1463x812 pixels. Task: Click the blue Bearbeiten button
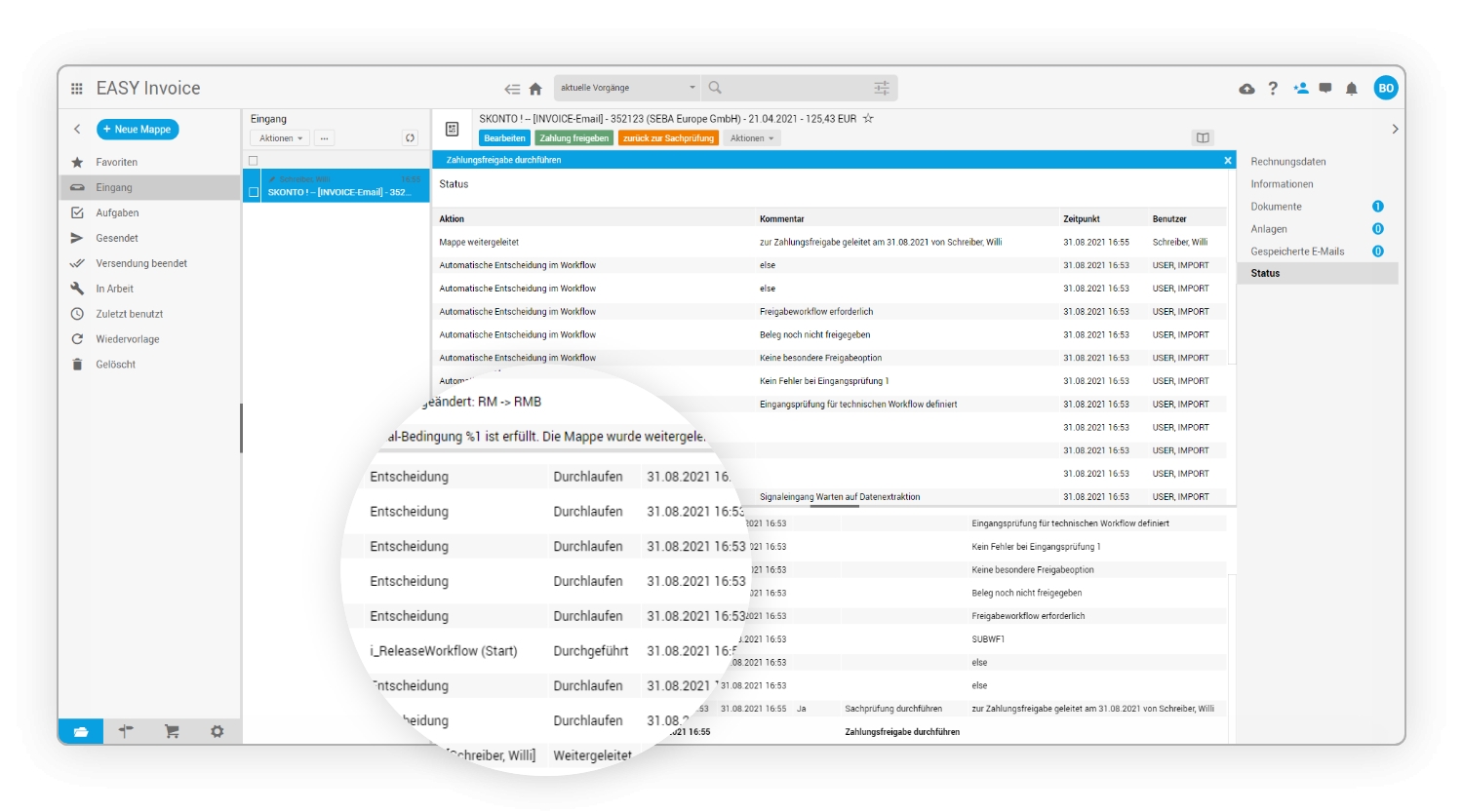point(504,138)
